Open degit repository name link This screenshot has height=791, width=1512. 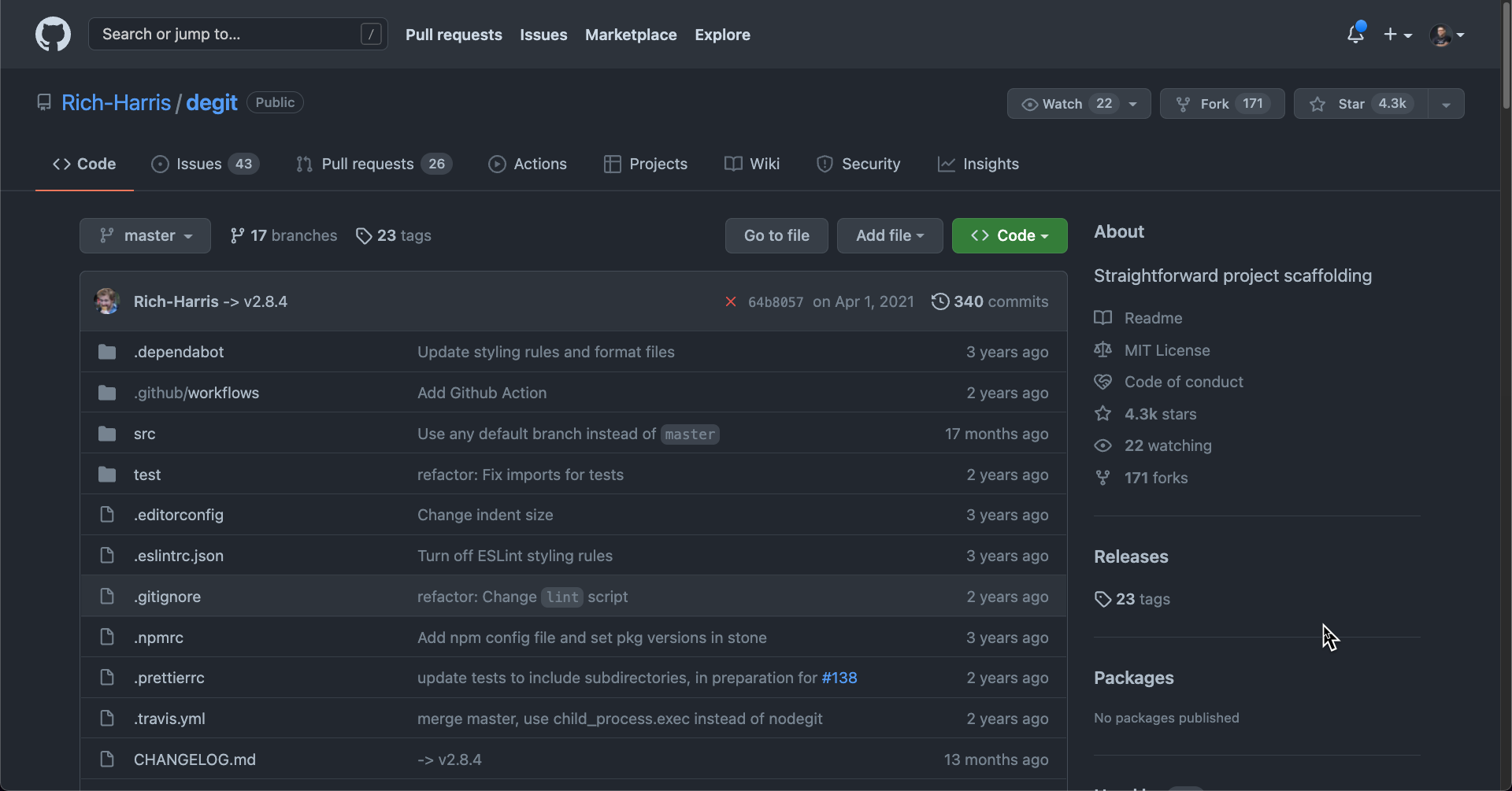pyautogui.click(x=211, y=102)
